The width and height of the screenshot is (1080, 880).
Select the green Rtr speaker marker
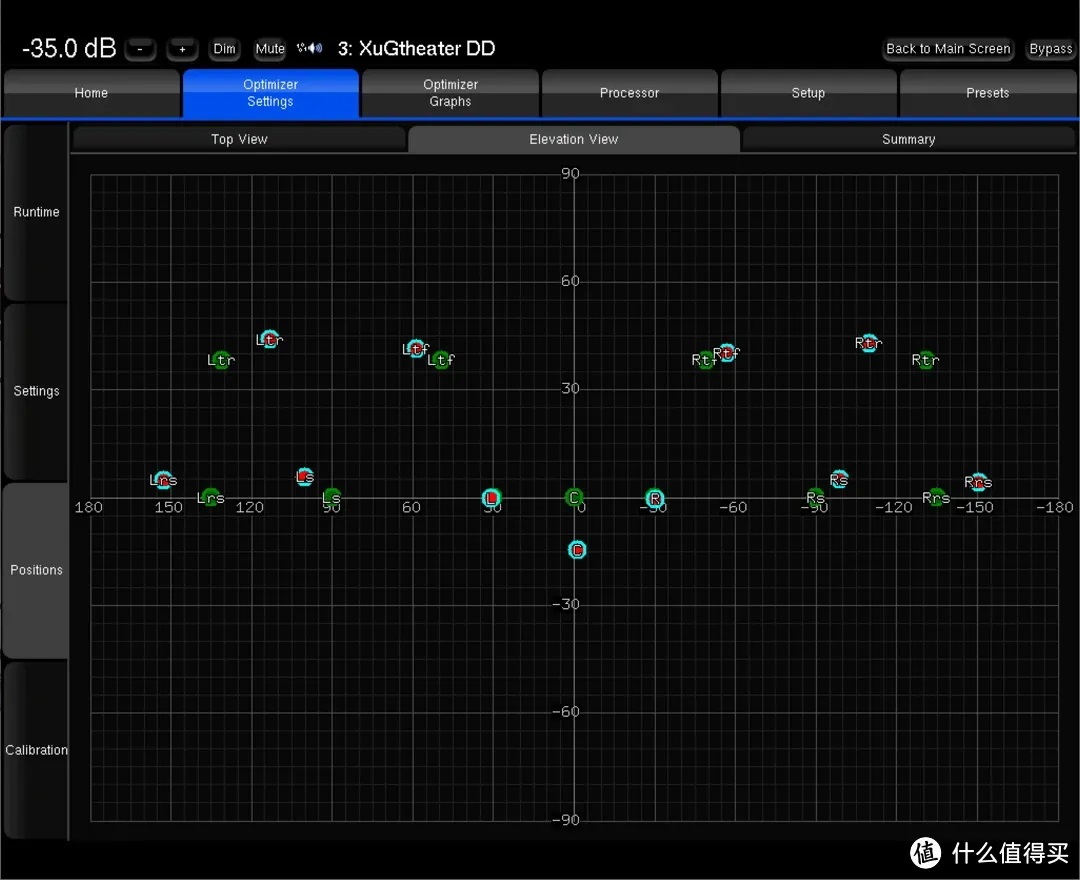pos(926,359)
